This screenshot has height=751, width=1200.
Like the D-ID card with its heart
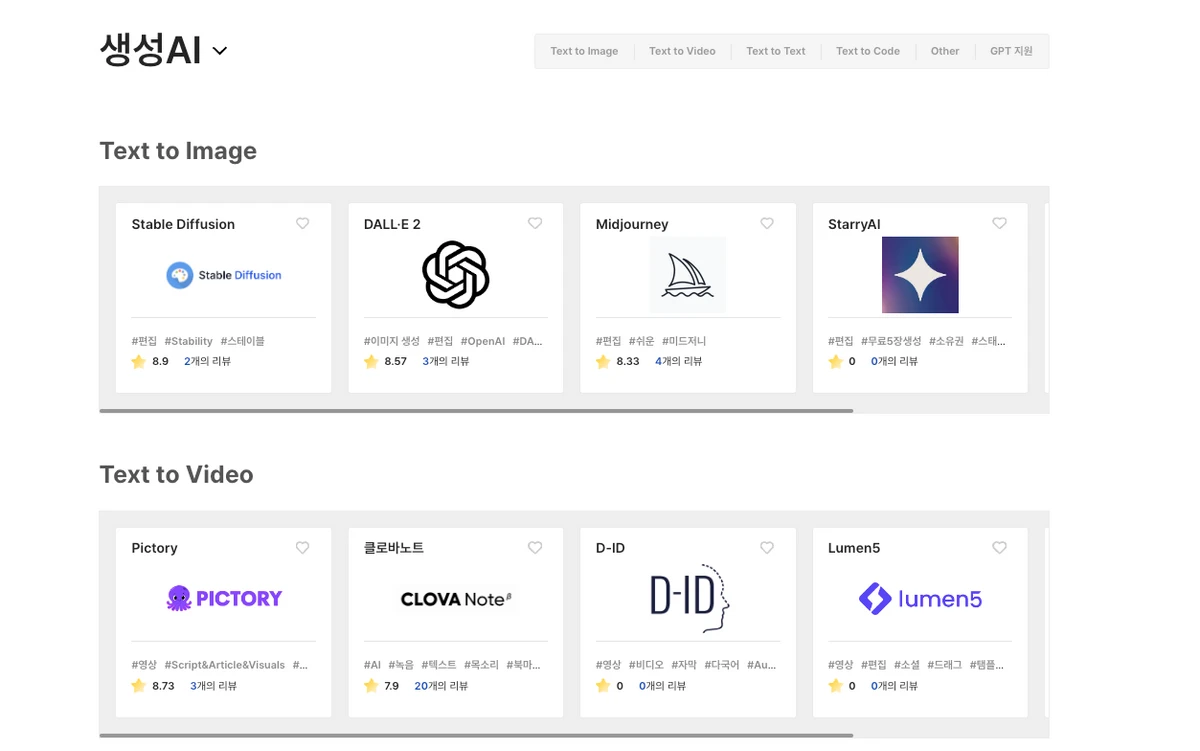[767, 548]
